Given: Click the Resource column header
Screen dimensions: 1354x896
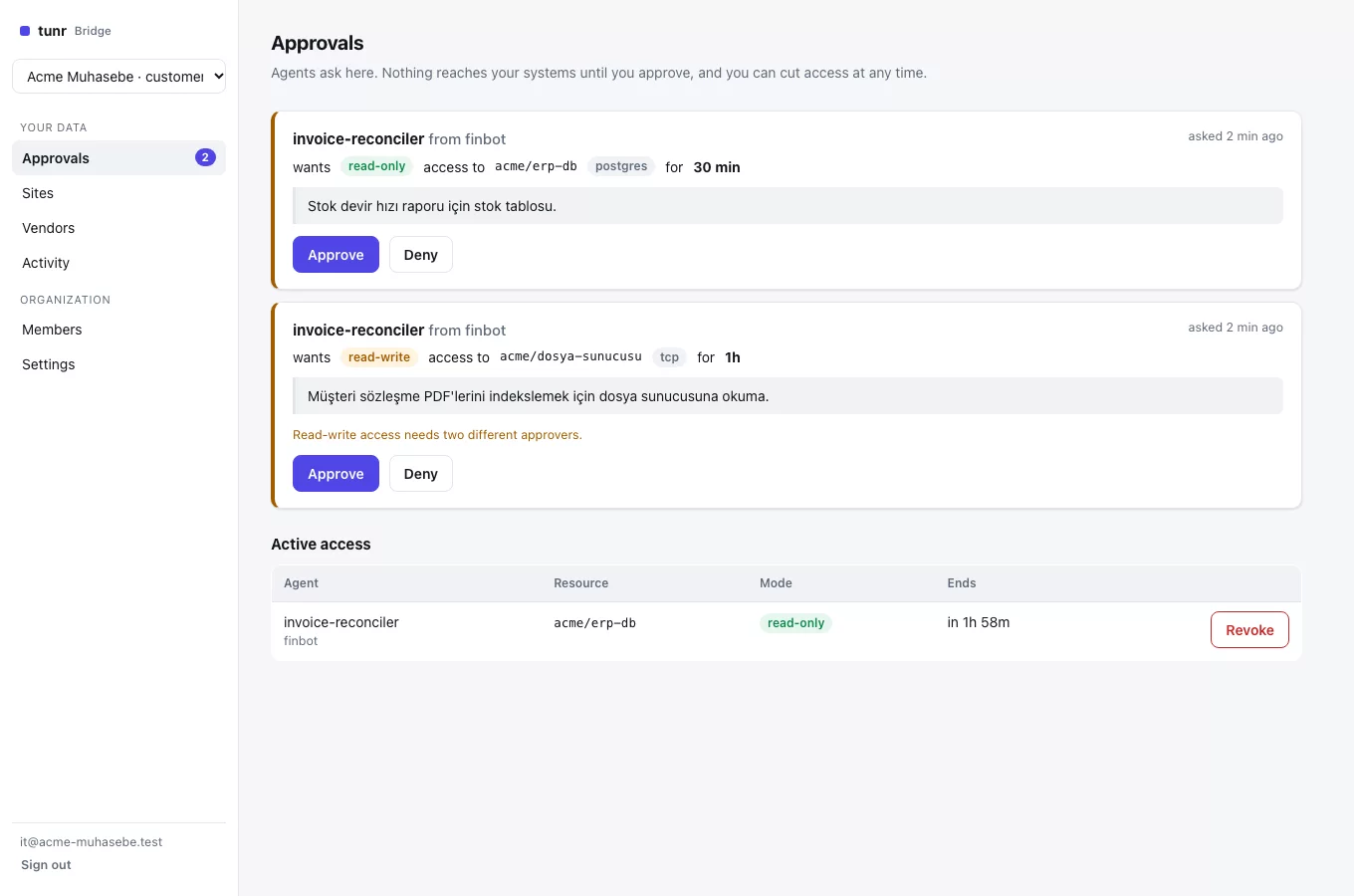Looking at the screenshot, I should pos(581,583).
